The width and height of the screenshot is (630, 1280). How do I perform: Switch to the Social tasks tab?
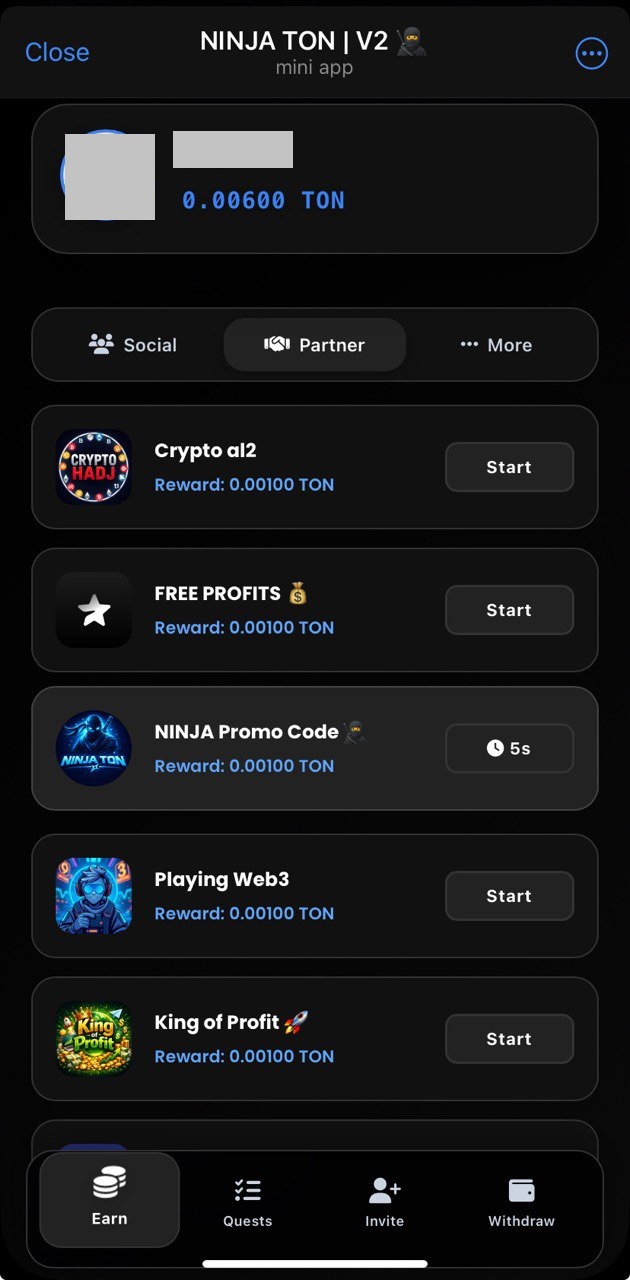tap(133, 345)
